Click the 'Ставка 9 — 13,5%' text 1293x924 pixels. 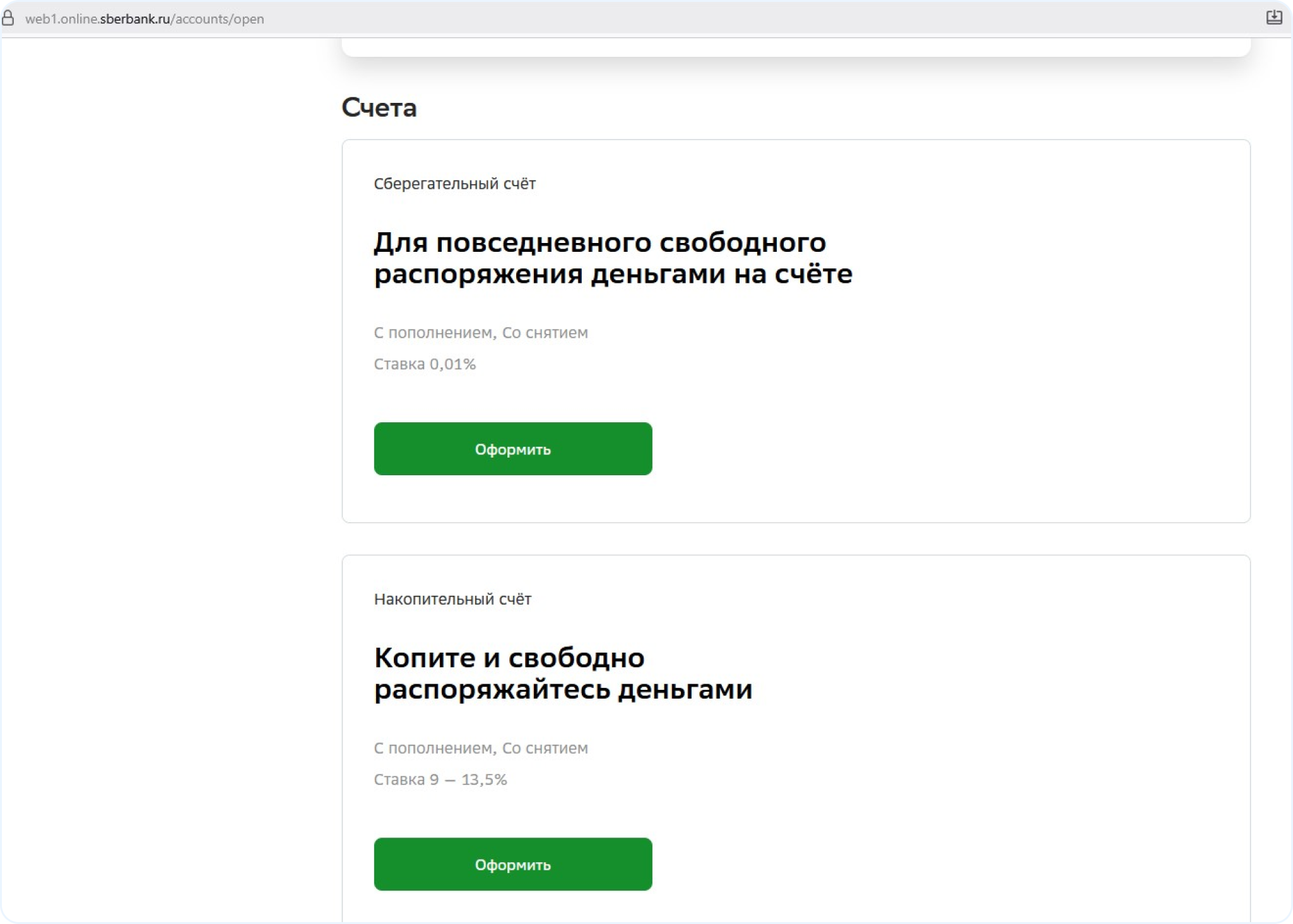[440, 779]
